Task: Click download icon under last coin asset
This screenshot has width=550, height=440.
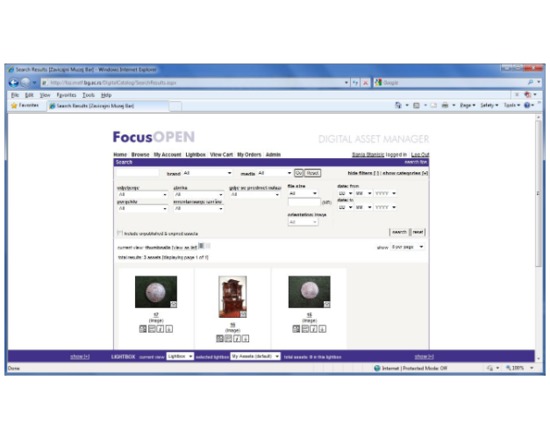Action: pos(323,329)
